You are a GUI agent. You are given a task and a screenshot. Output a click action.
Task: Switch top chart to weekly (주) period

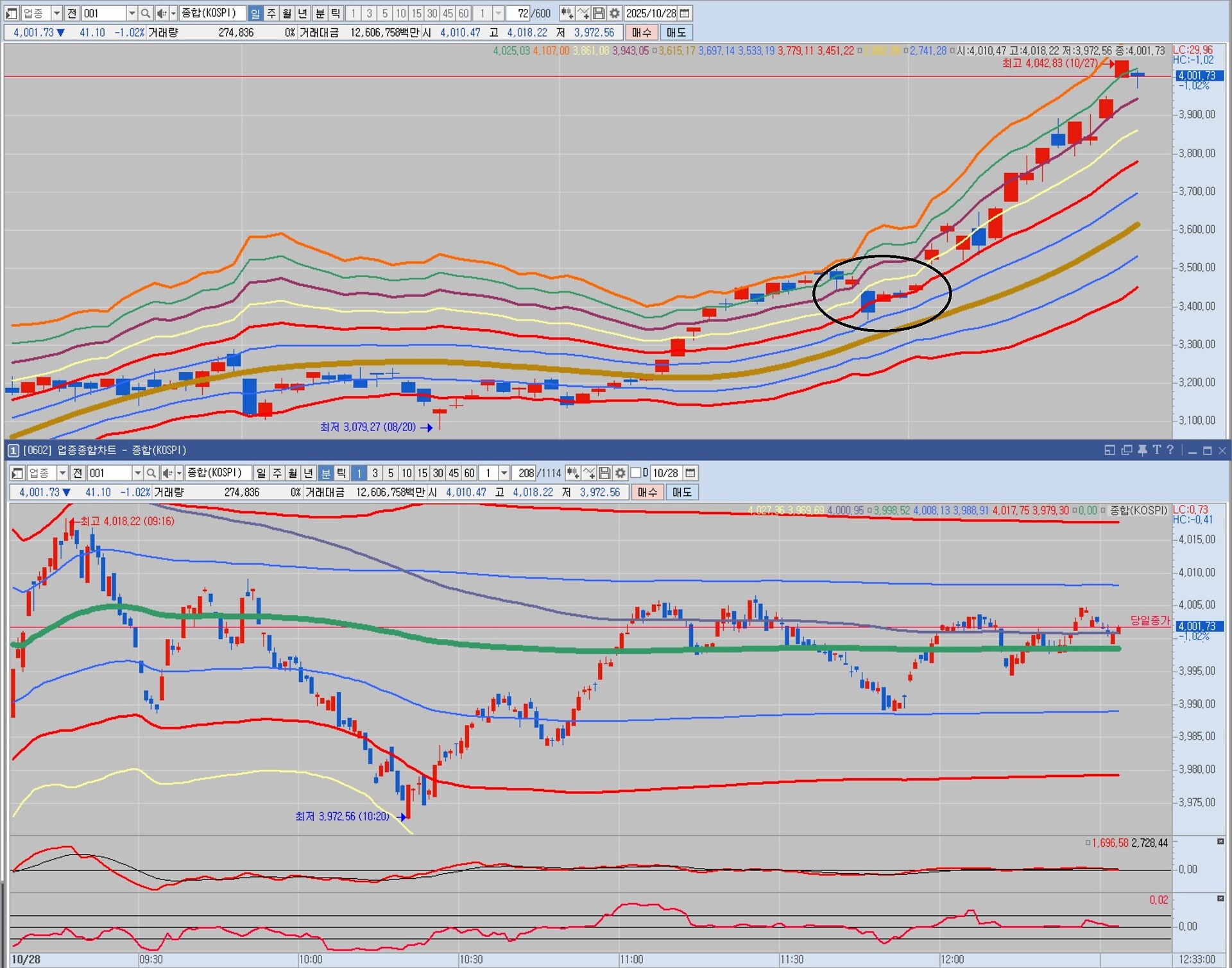click(x=271, y=13)
